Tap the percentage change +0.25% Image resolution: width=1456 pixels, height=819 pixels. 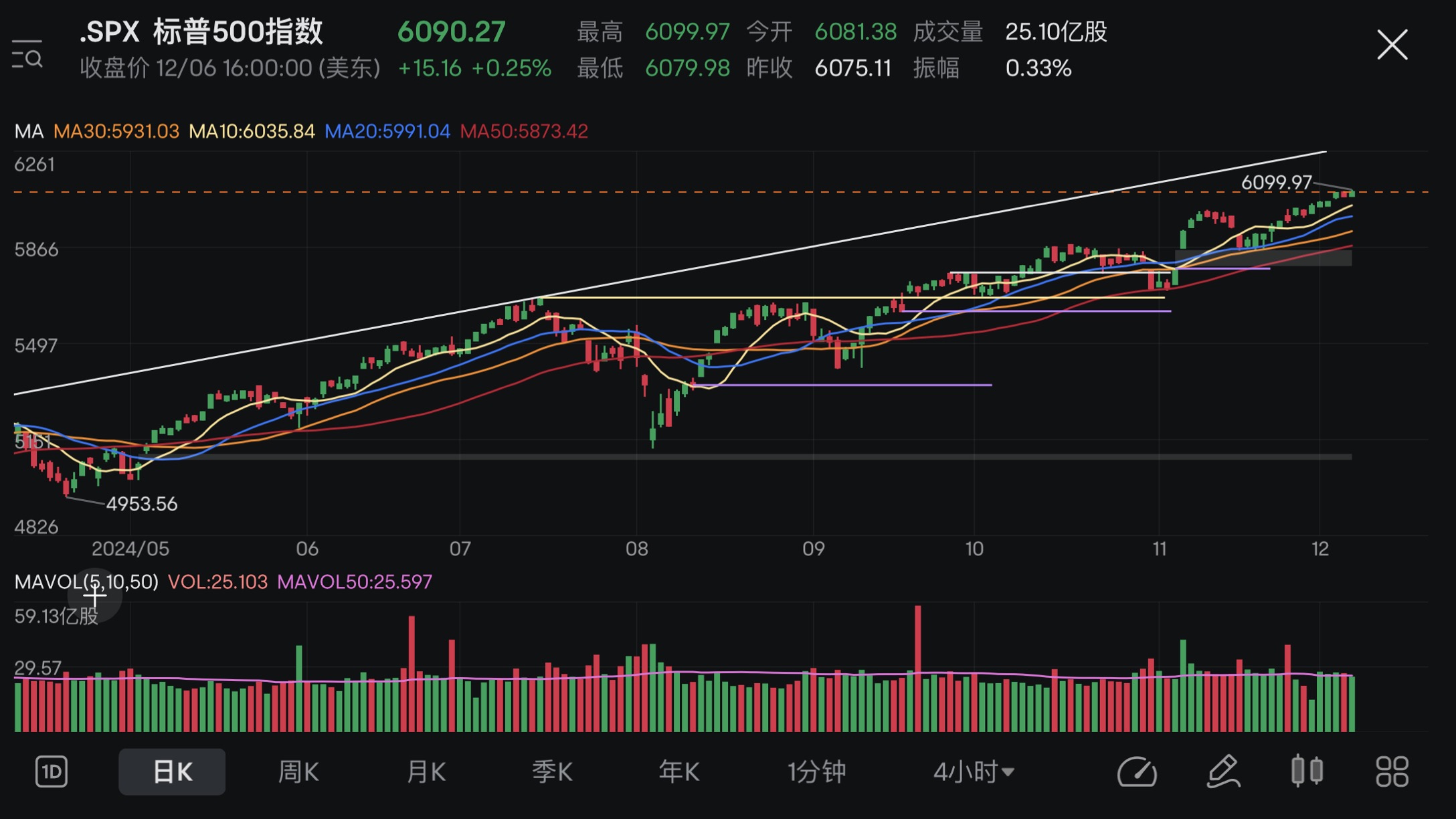512,68
